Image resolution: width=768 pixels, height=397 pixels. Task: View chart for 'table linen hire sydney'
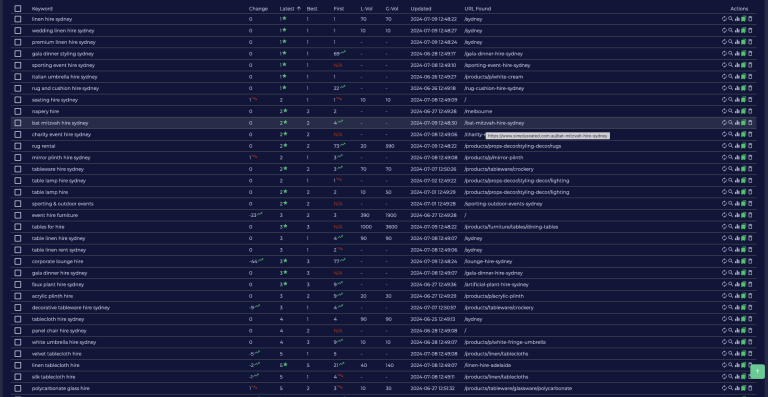737,238
